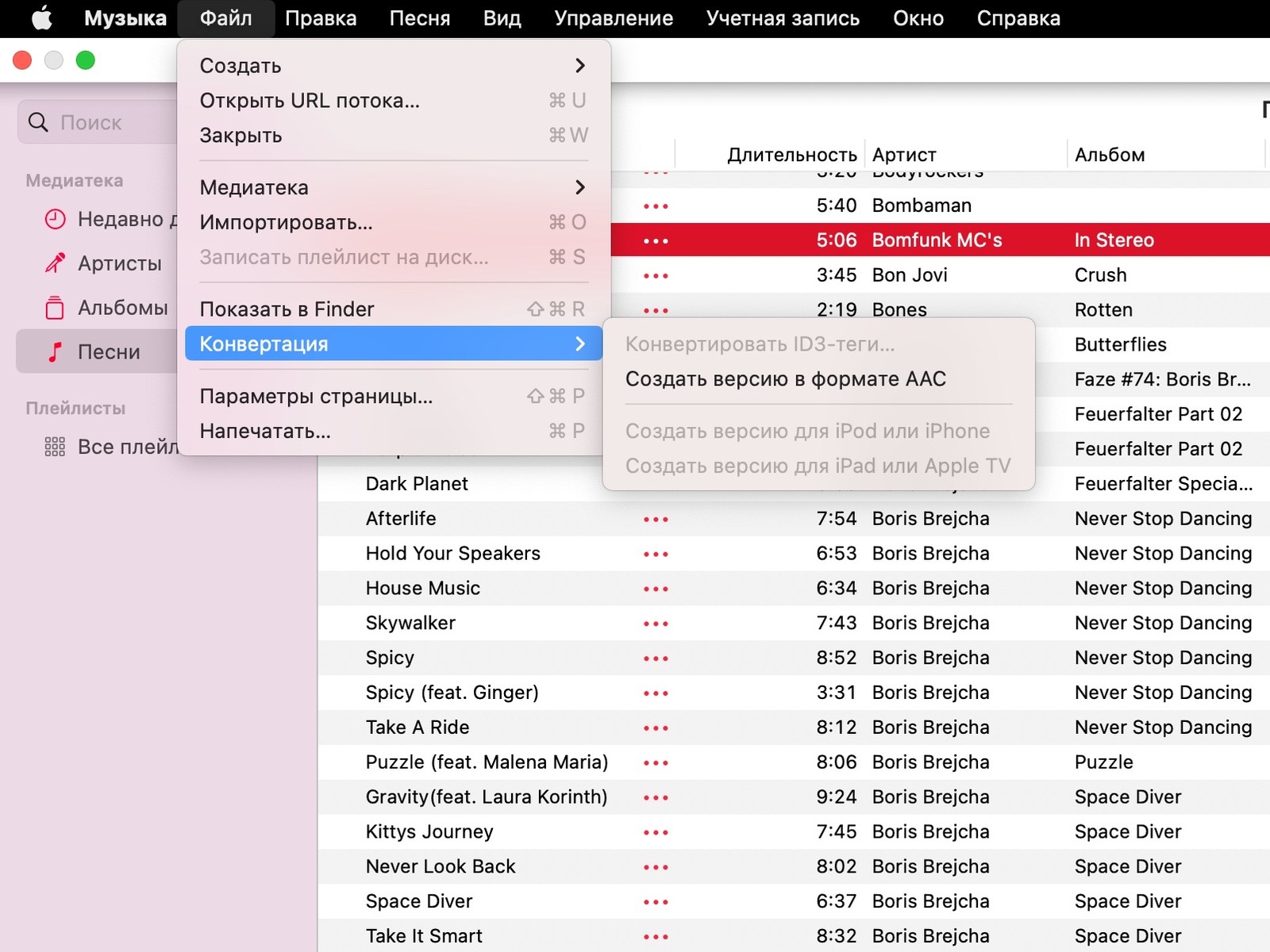Click the Songs music note icon
1270x952 pixels.
[55, 352]
